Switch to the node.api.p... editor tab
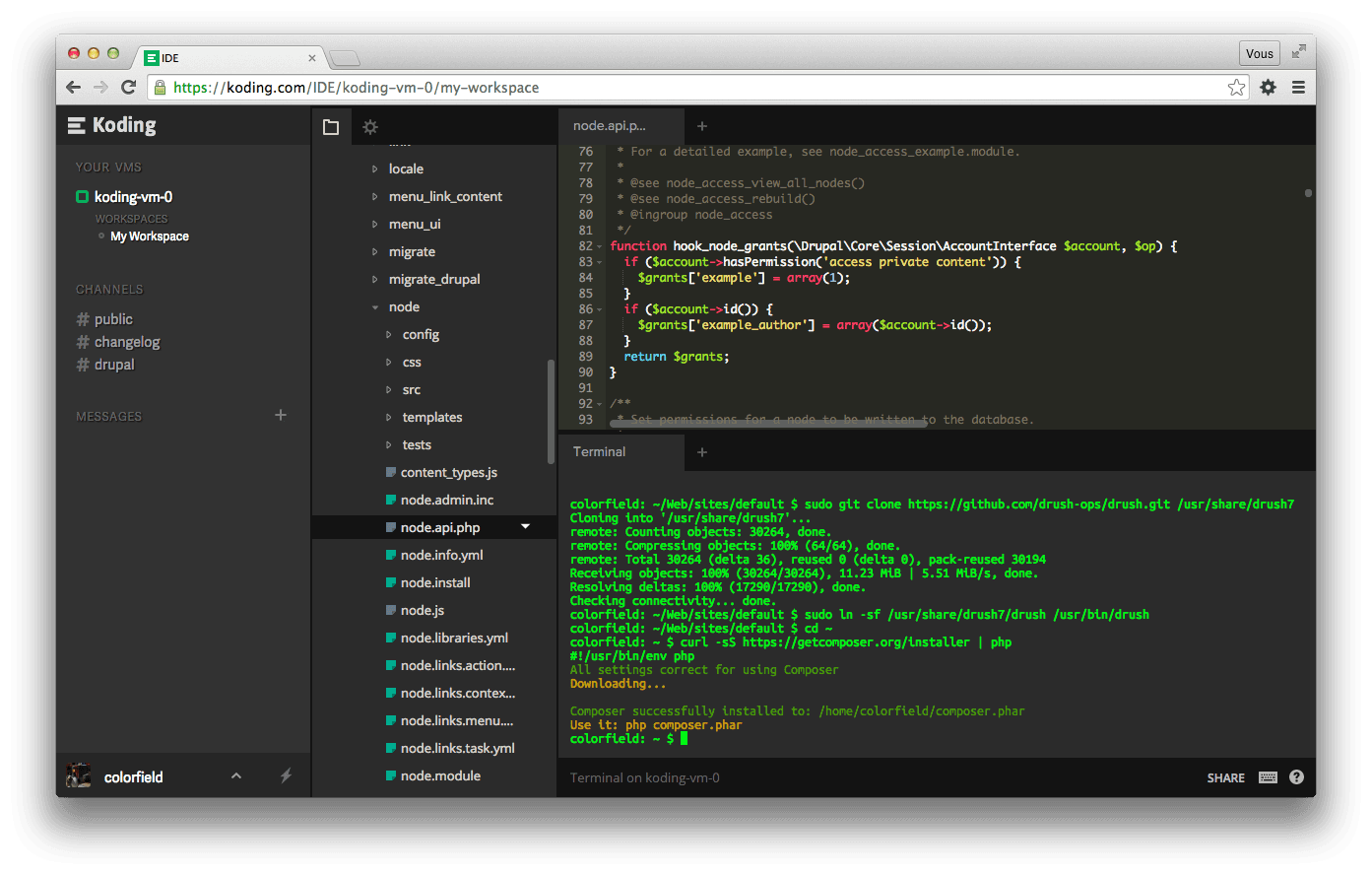Image resolution: width=1372 pixels, height=875 pixels. (610, 126)
